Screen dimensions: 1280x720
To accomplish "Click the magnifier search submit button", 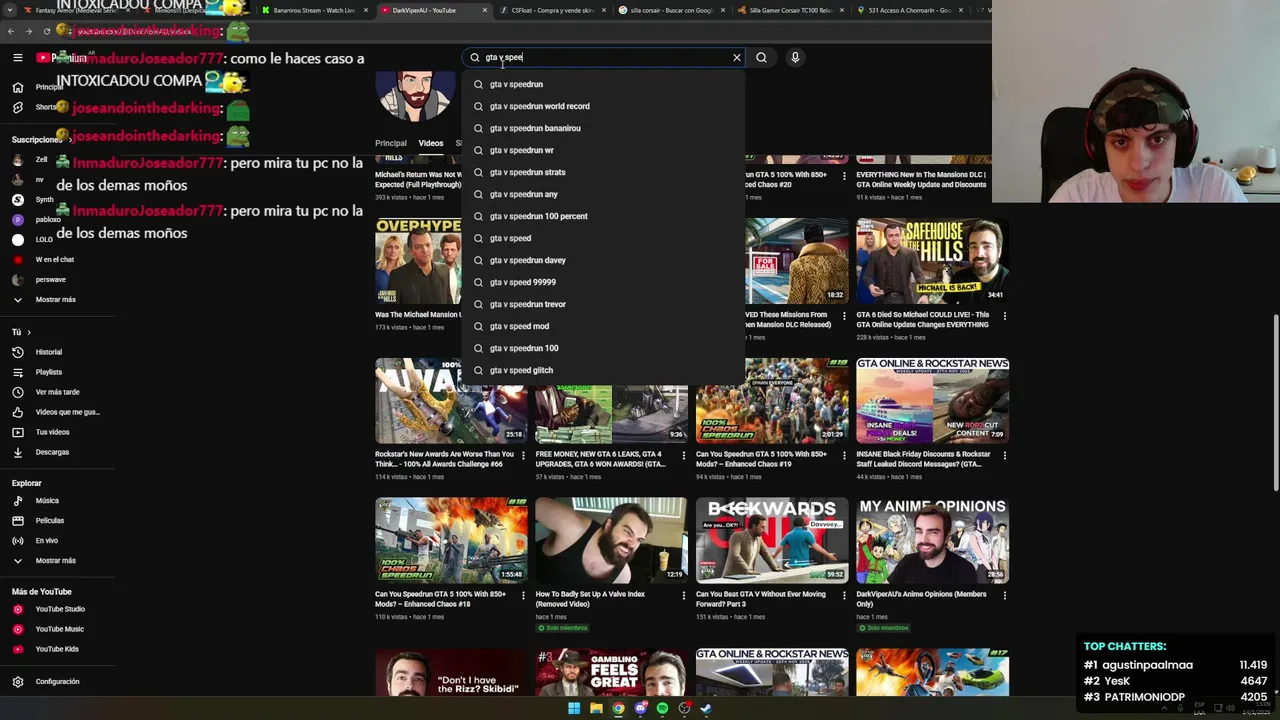I will pos(761,58).
